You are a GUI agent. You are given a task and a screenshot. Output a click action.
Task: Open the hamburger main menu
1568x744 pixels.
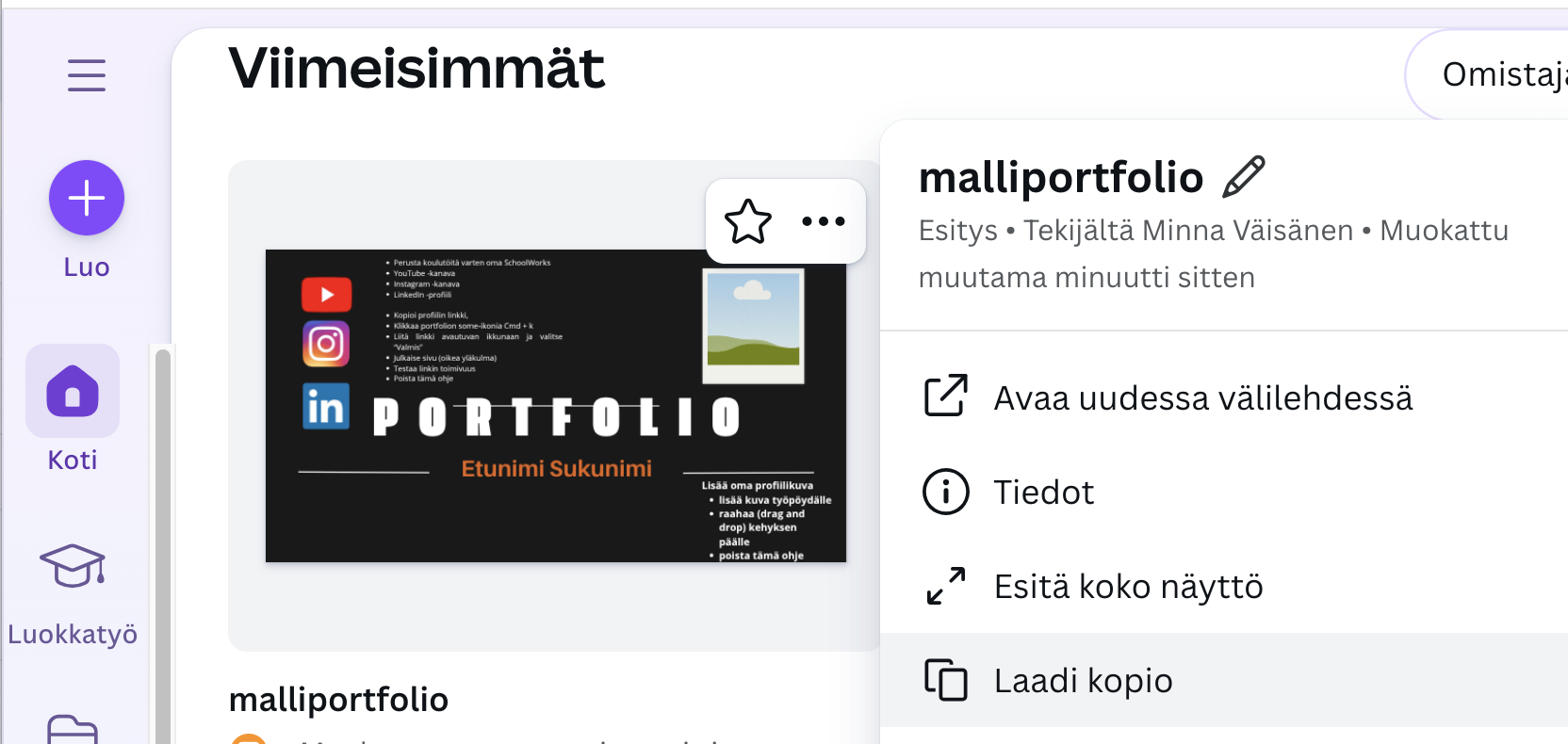click(x=87, y=75)
